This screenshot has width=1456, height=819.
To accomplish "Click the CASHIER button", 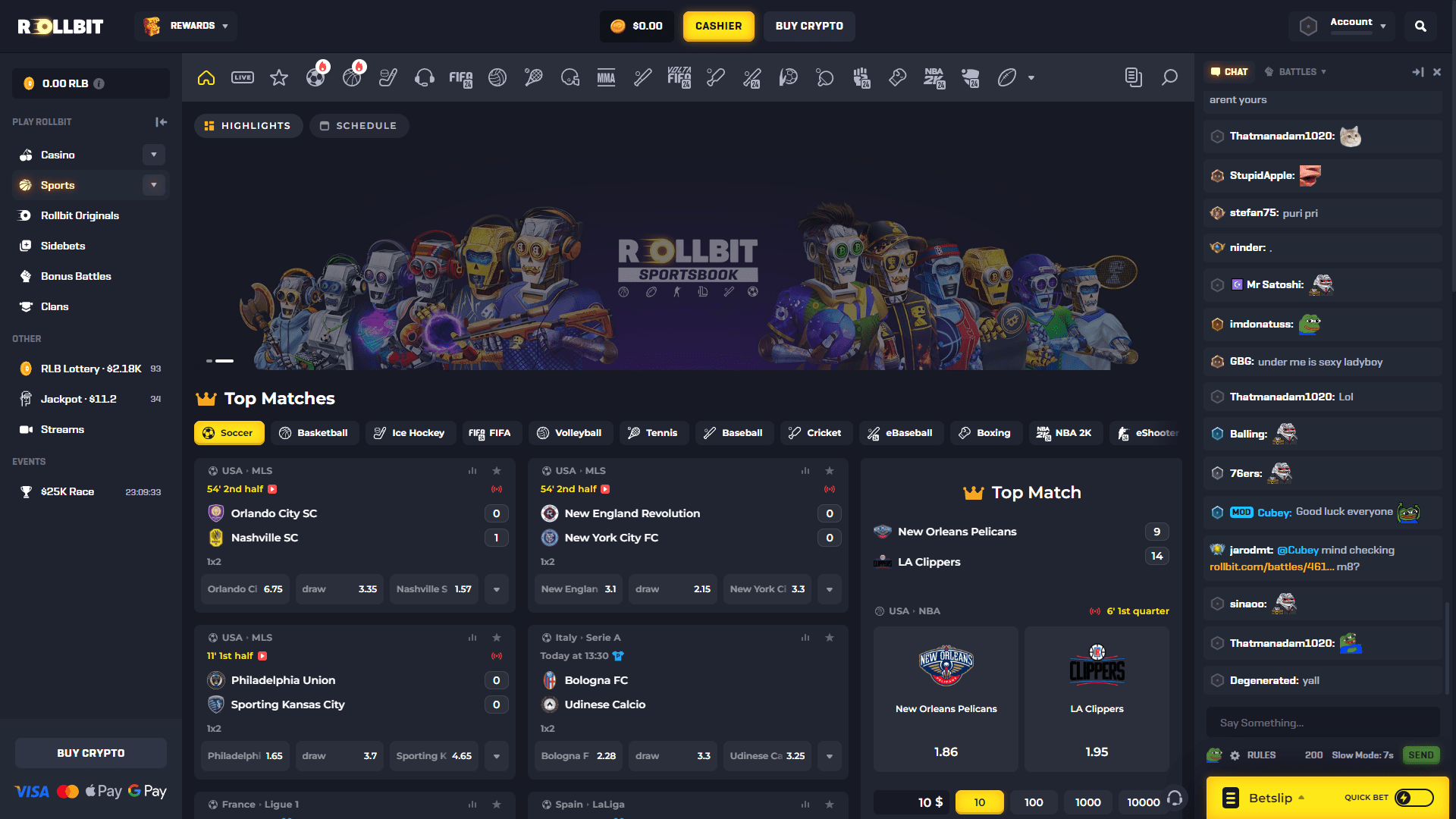I will (718, 26).
